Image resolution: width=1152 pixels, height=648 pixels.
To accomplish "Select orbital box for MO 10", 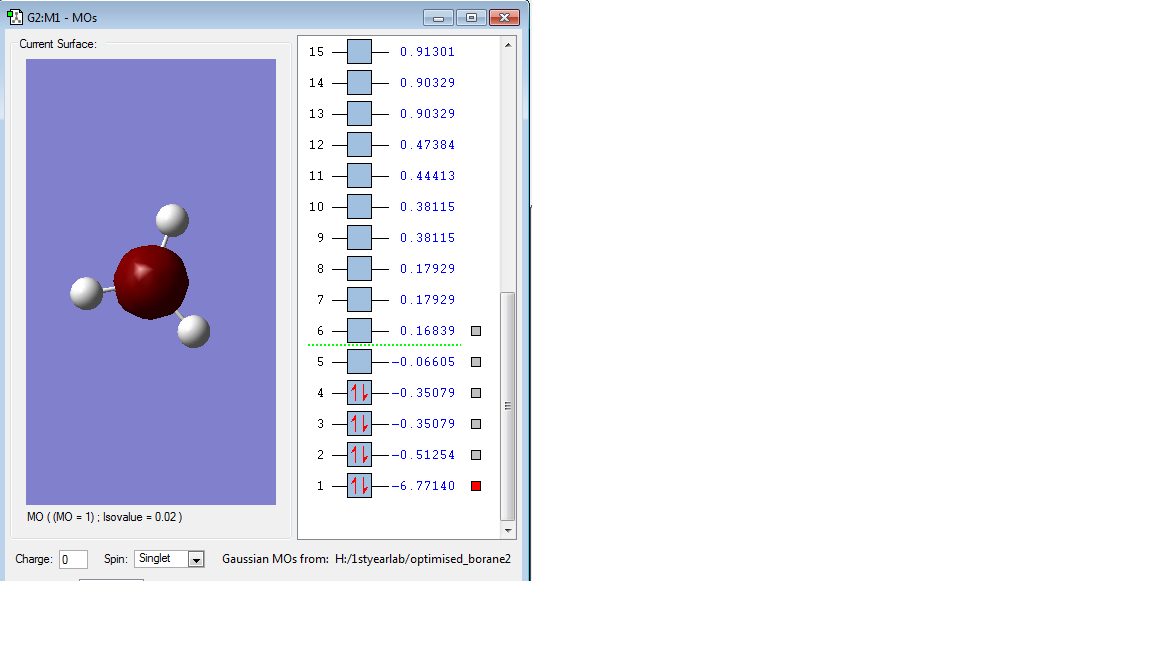I will (x=359, y=206).
